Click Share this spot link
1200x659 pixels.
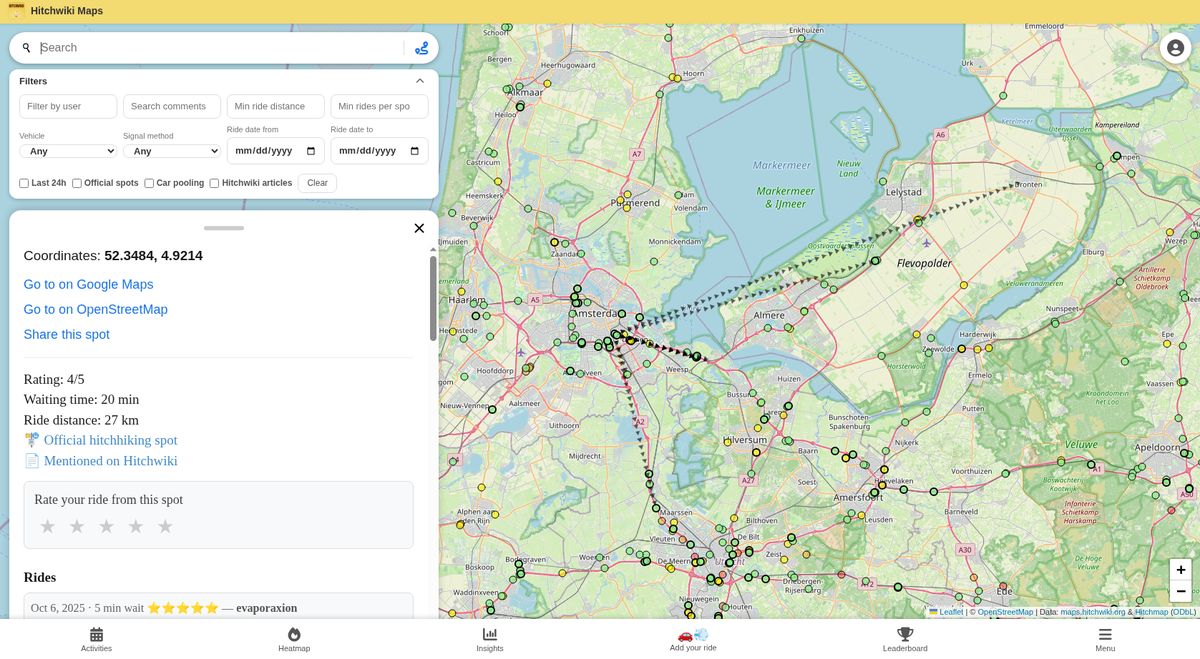[67, 334]
